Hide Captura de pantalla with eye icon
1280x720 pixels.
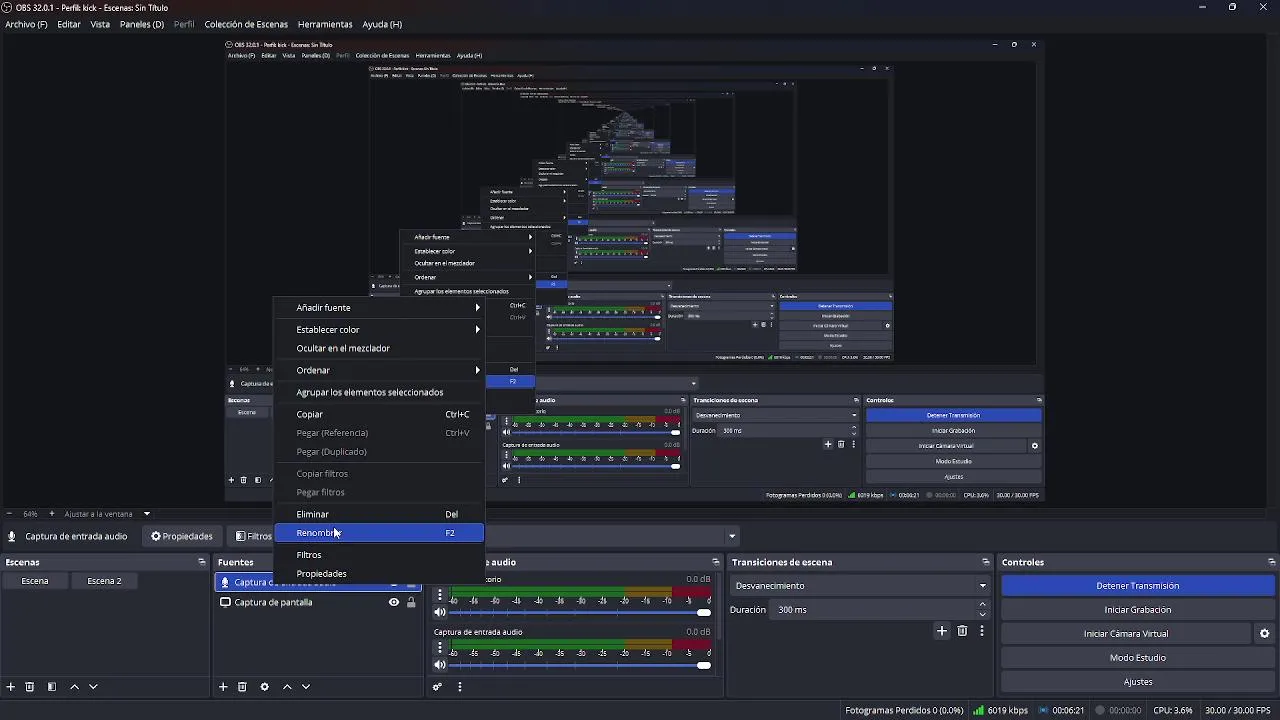[394, 602]
